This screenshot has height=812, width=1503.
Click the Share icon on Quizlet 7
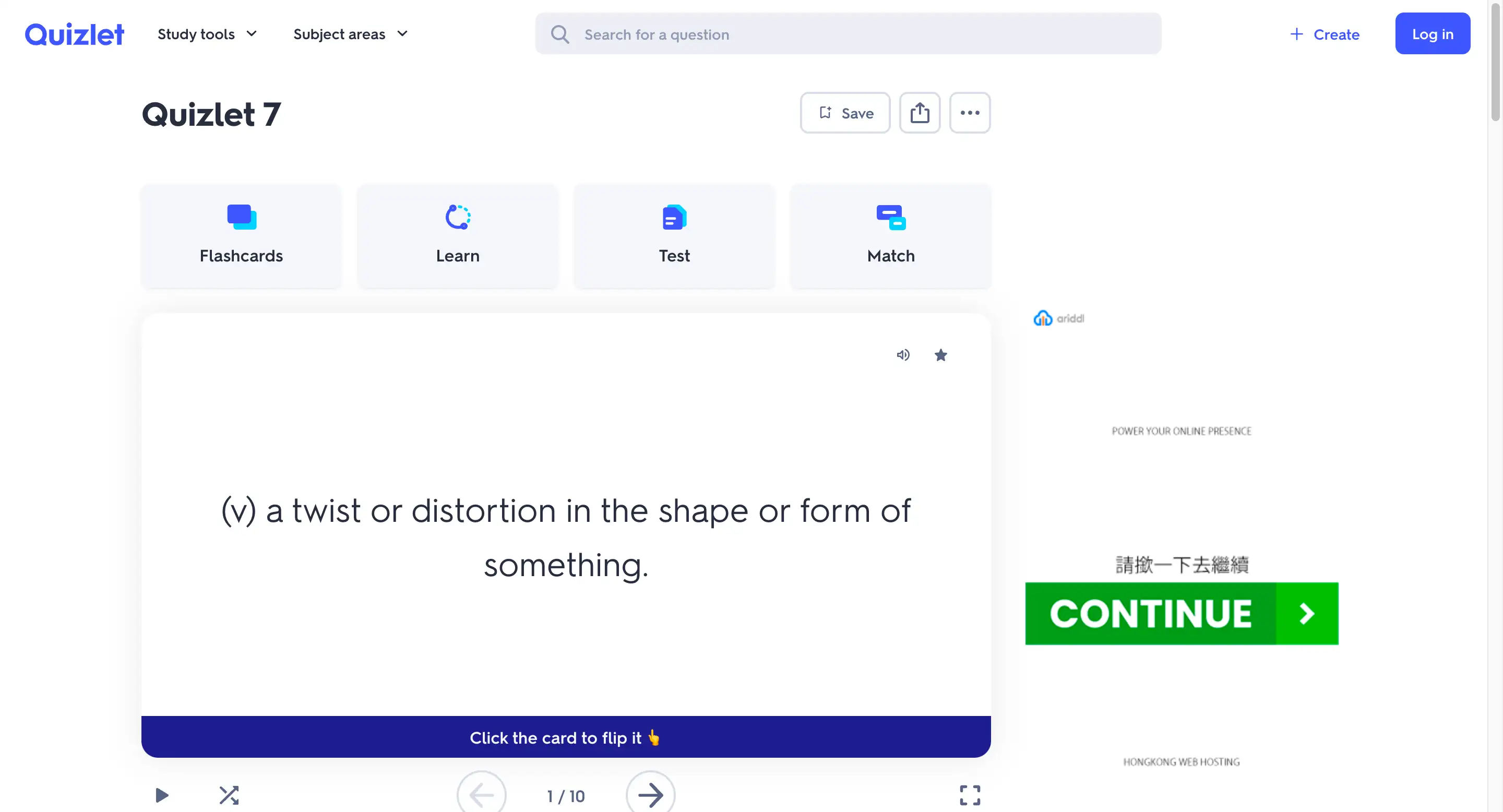click(x=920, y=113)
